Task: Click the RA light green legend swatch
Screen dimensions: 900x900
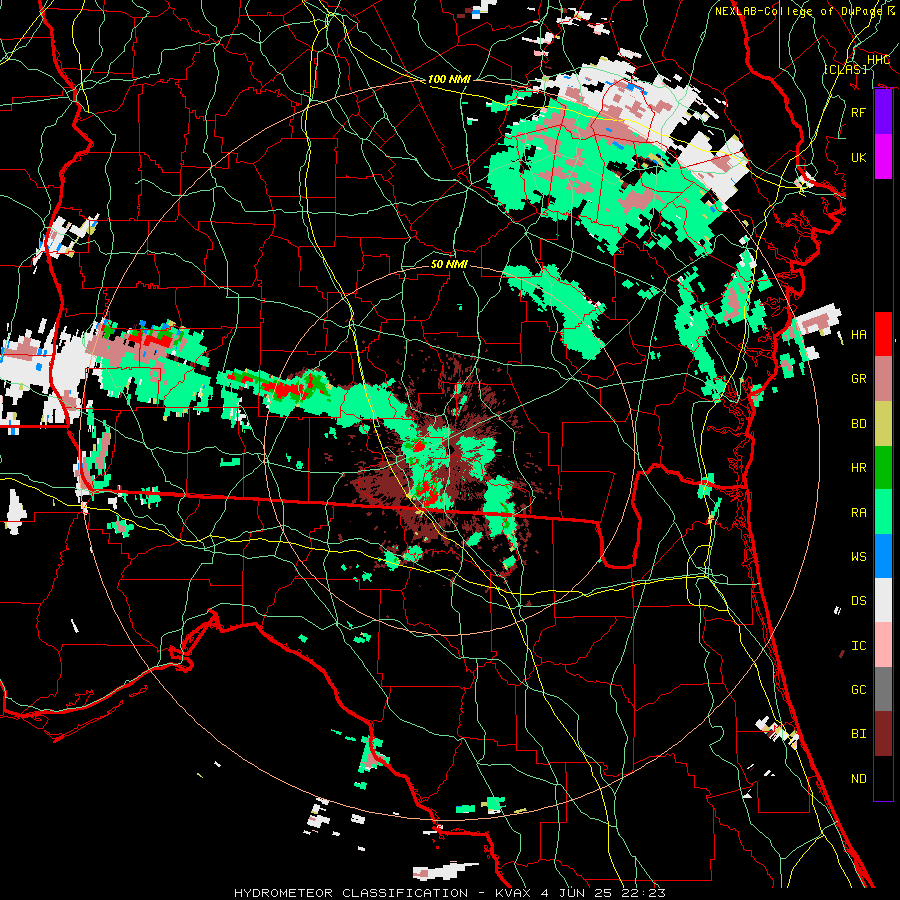Action: coord(883,512)
